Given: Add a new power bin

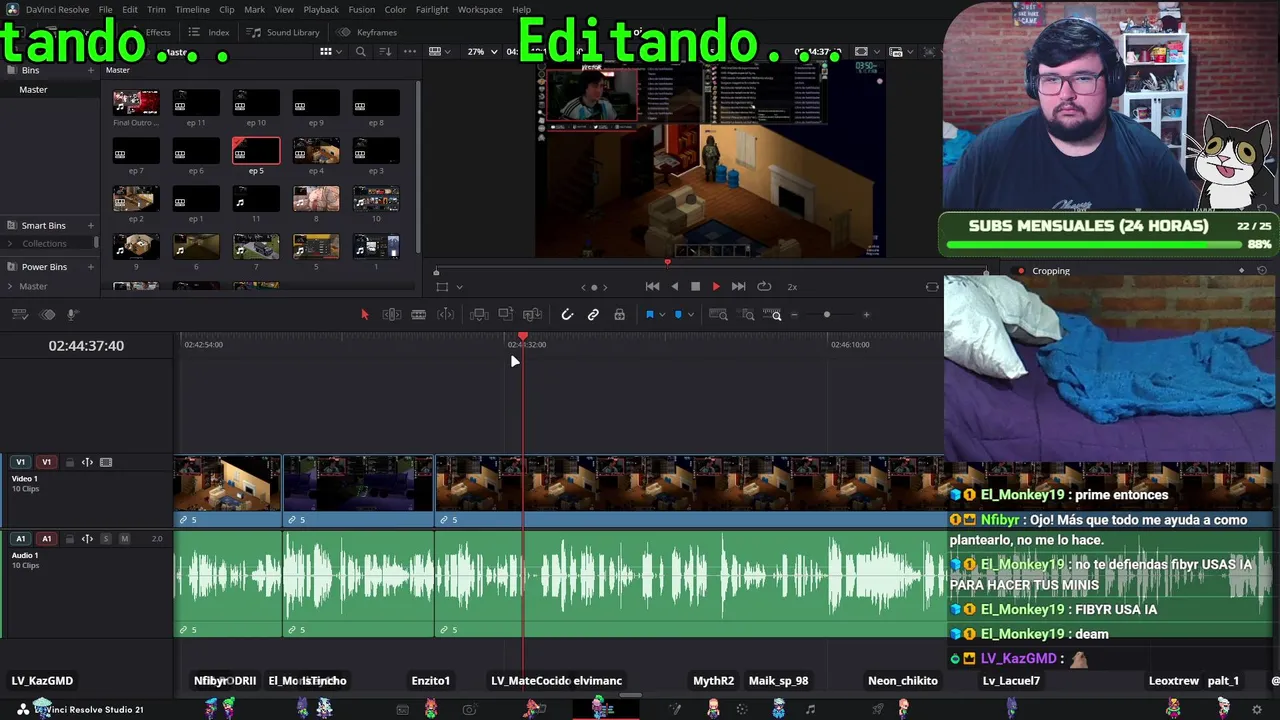Looking at the screenshot, I should [x=91, y=267].
